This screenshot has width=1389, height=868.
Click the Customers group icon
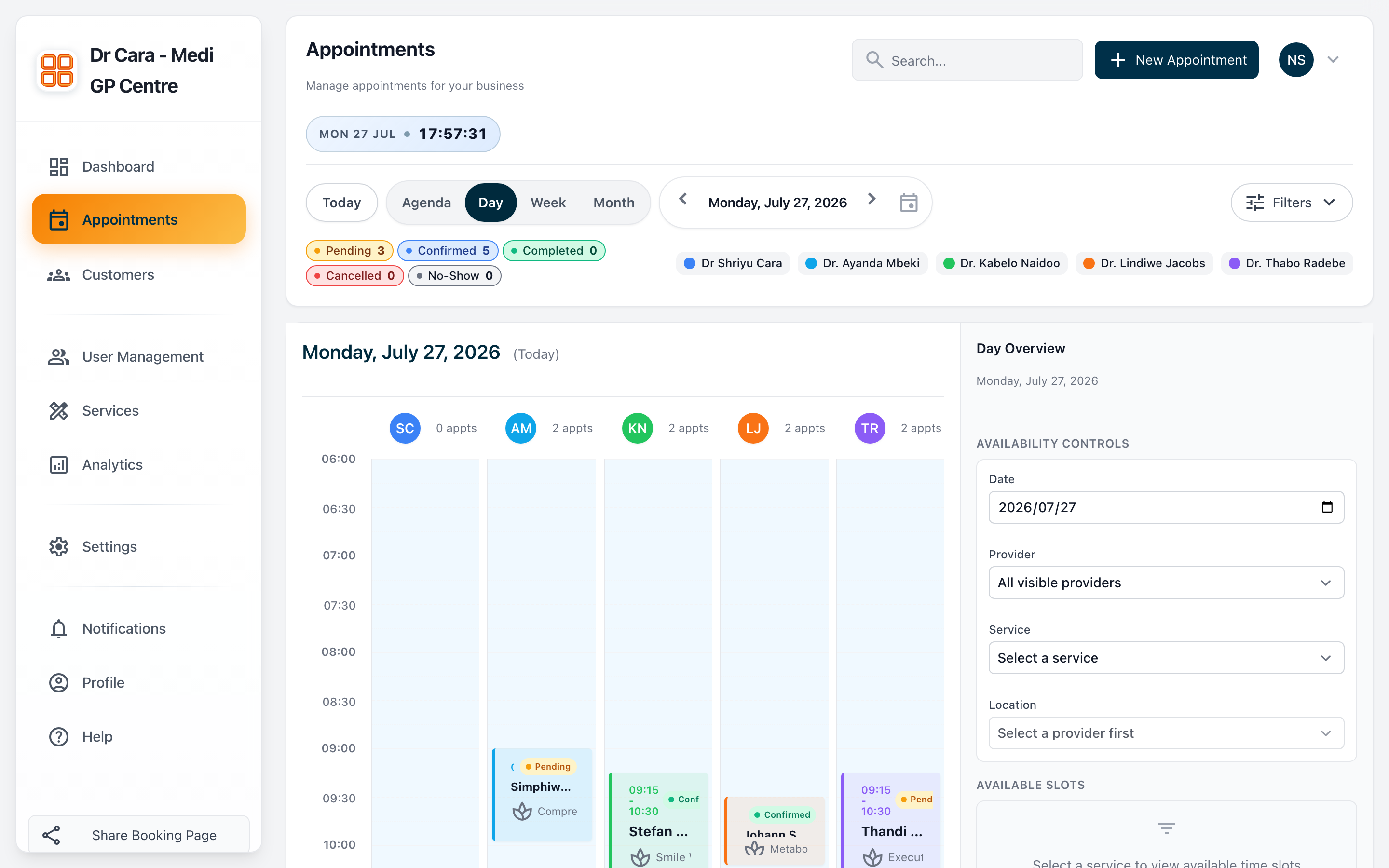(x=58, y=275)
